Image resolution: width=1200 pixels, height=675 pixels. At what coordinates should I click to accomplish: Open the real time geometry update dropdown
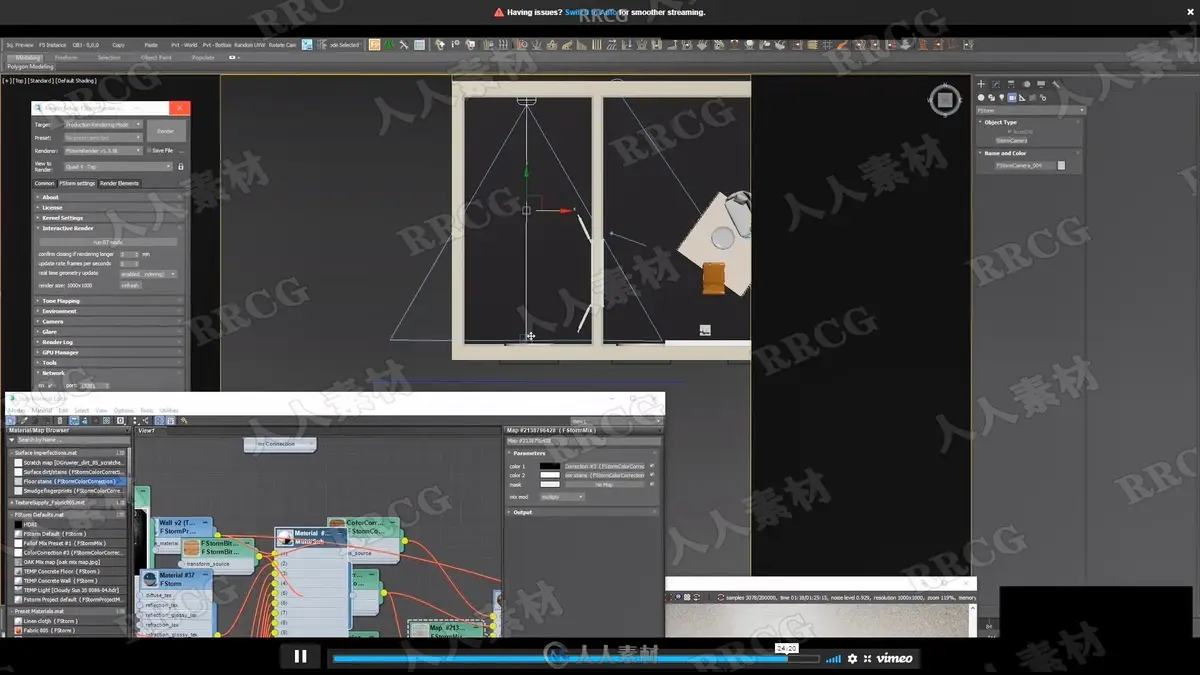tap(148, 274)
